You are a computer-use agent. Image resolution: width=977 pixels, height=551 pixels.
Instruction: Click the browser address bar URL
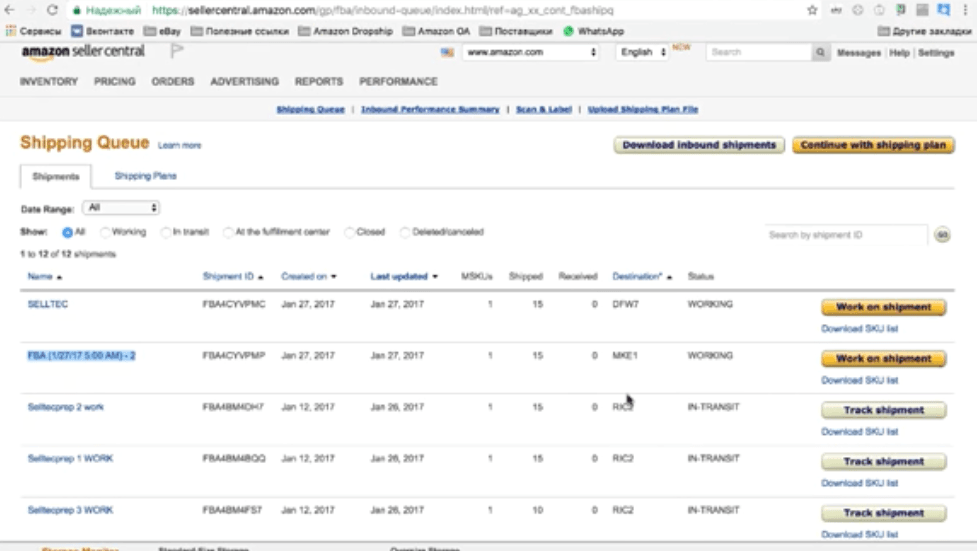(x=383, y=10)
